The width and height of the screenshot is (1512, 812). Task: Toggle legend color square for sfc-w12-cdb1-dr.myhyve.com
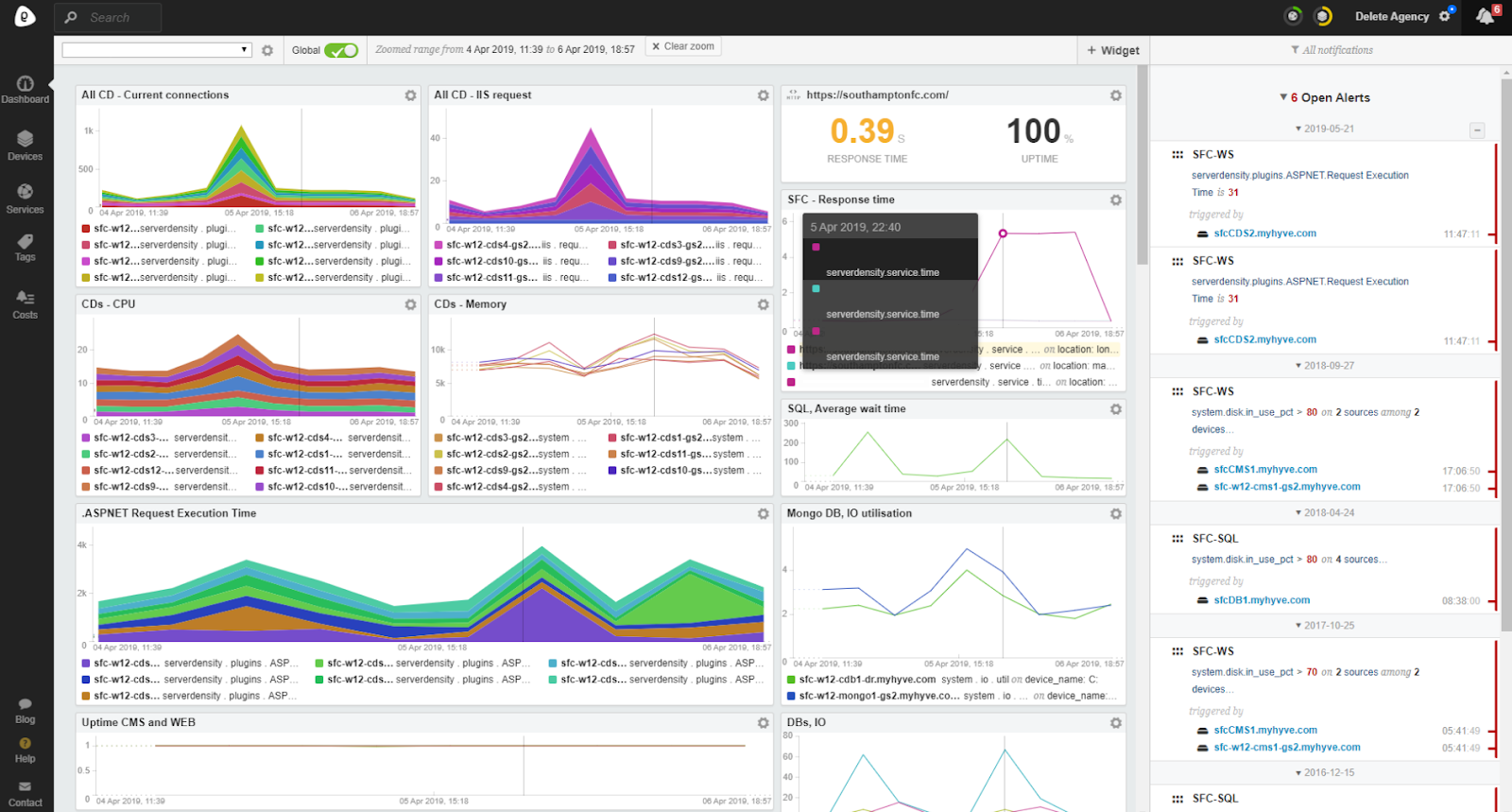(x=791, y=680)
